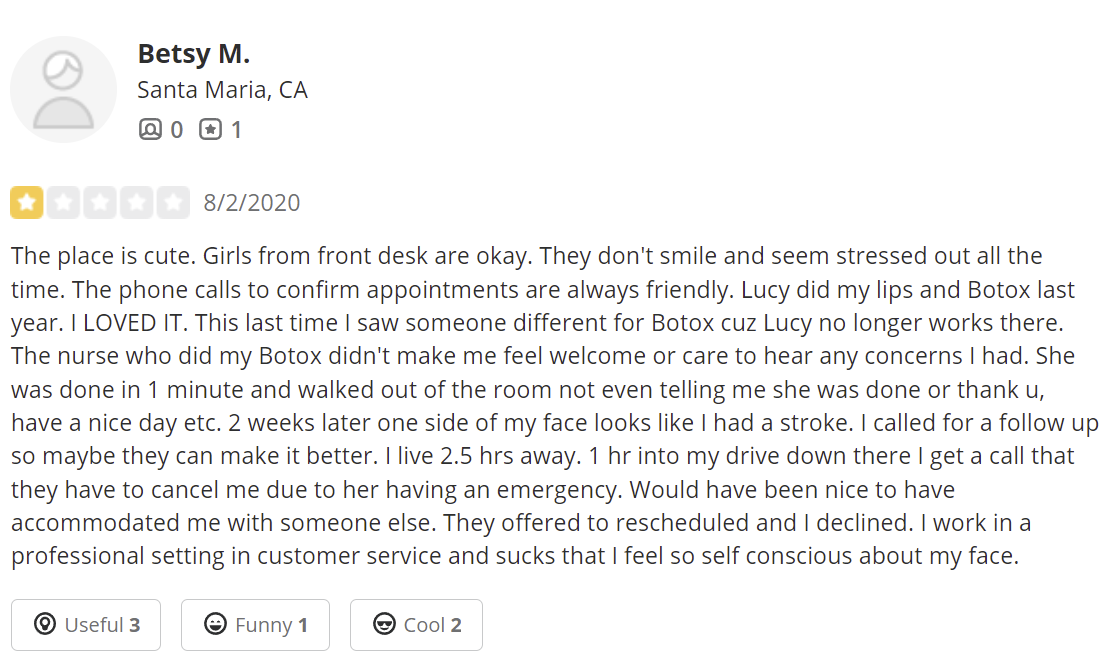Image resolution: width=1104 pixels, height=660 pixels.
Task: Click the sunglasses face icon in Cool button
Action: tap(384, 624)
